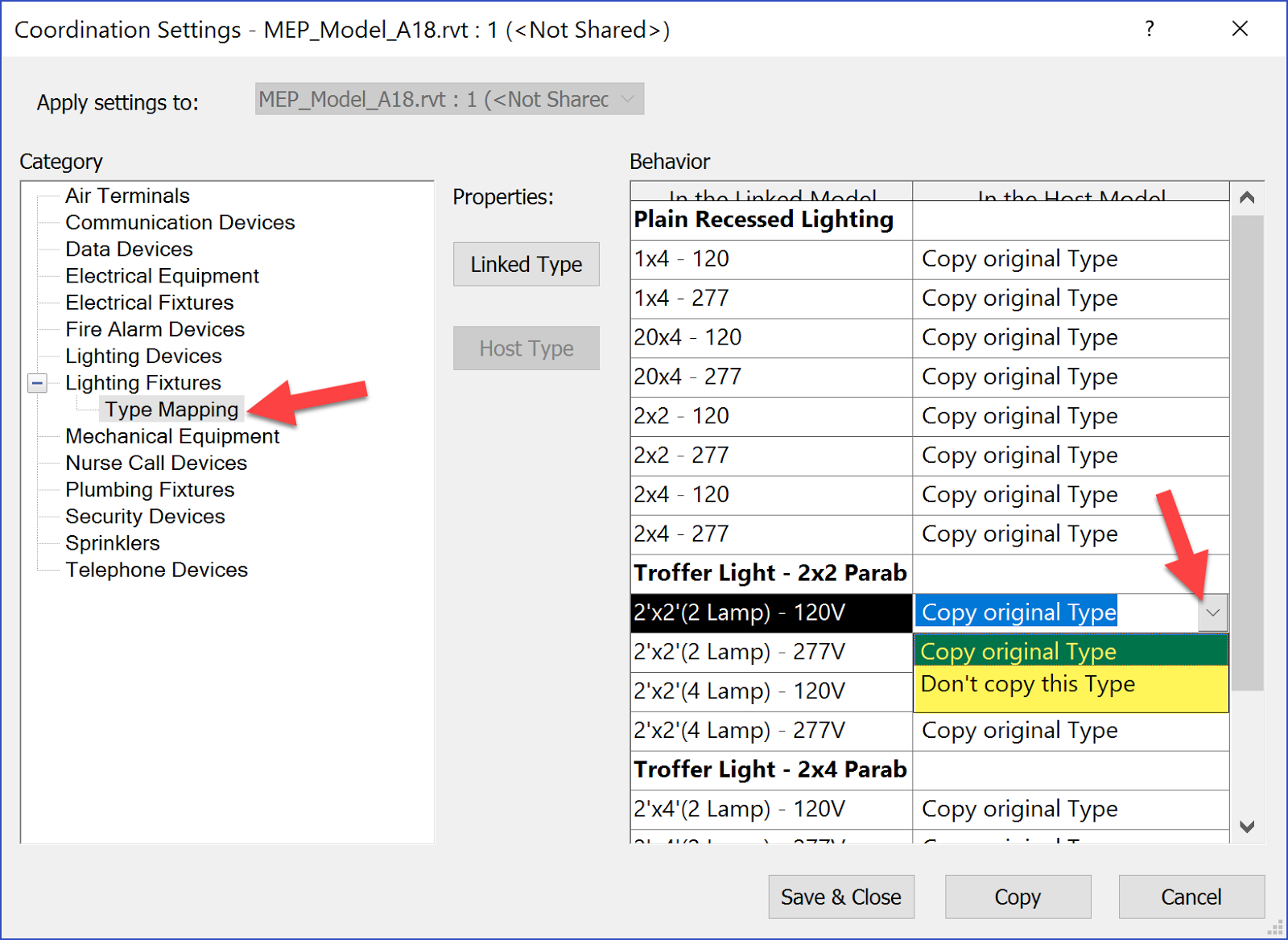Image resolution: width=1288 pixels, height=940 pixels.
Task: Click Save & Close
Action: (840, 897)
